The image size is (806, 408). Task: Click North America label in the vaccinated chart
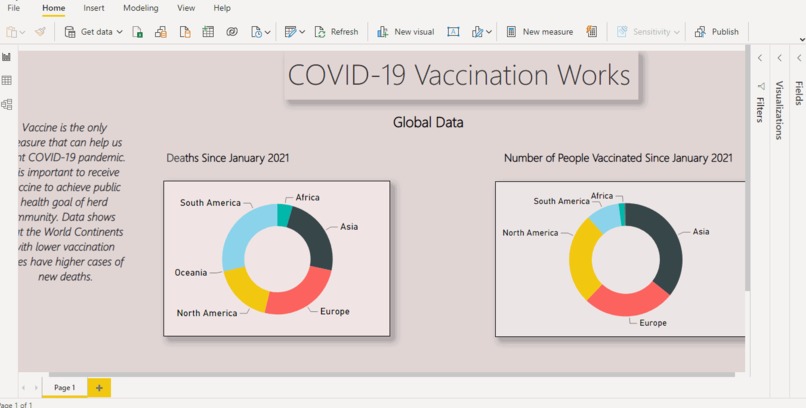(530, 233)
